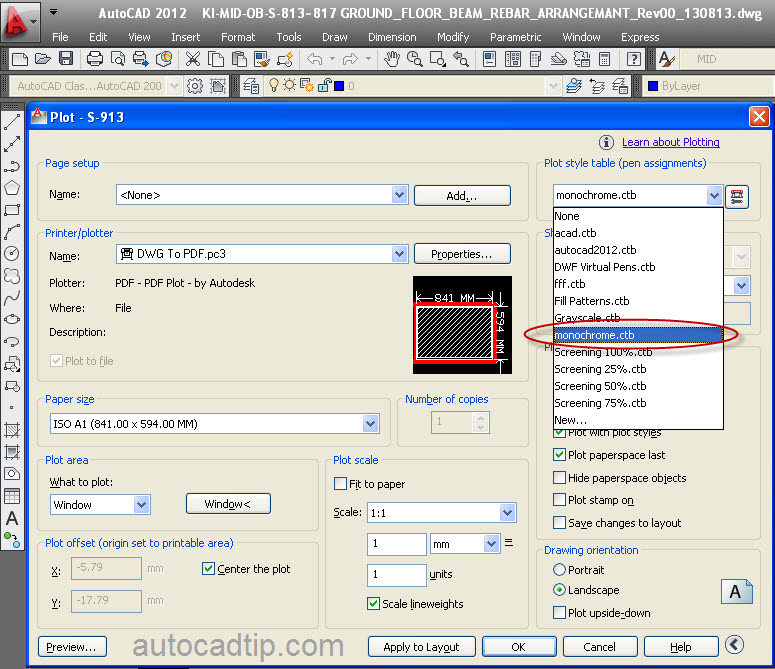Open the Workspace Settings gear icon
This screenshot has height=669, width=775.
point(195,86)
